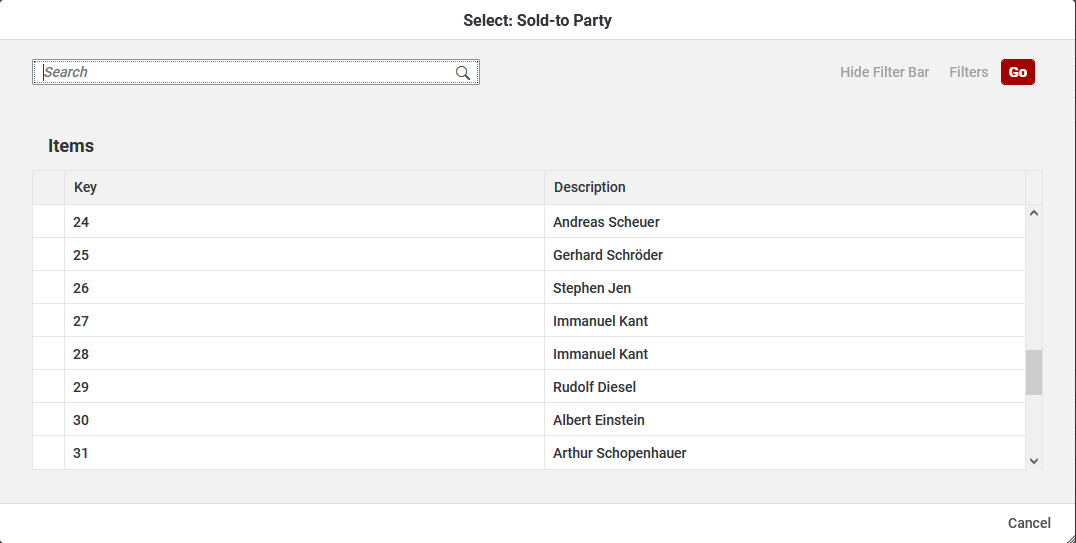The width and height of the screenshot is (1076, 543).
Task: Click Immanuel Kant with key 28
Action: pos(600,354)
